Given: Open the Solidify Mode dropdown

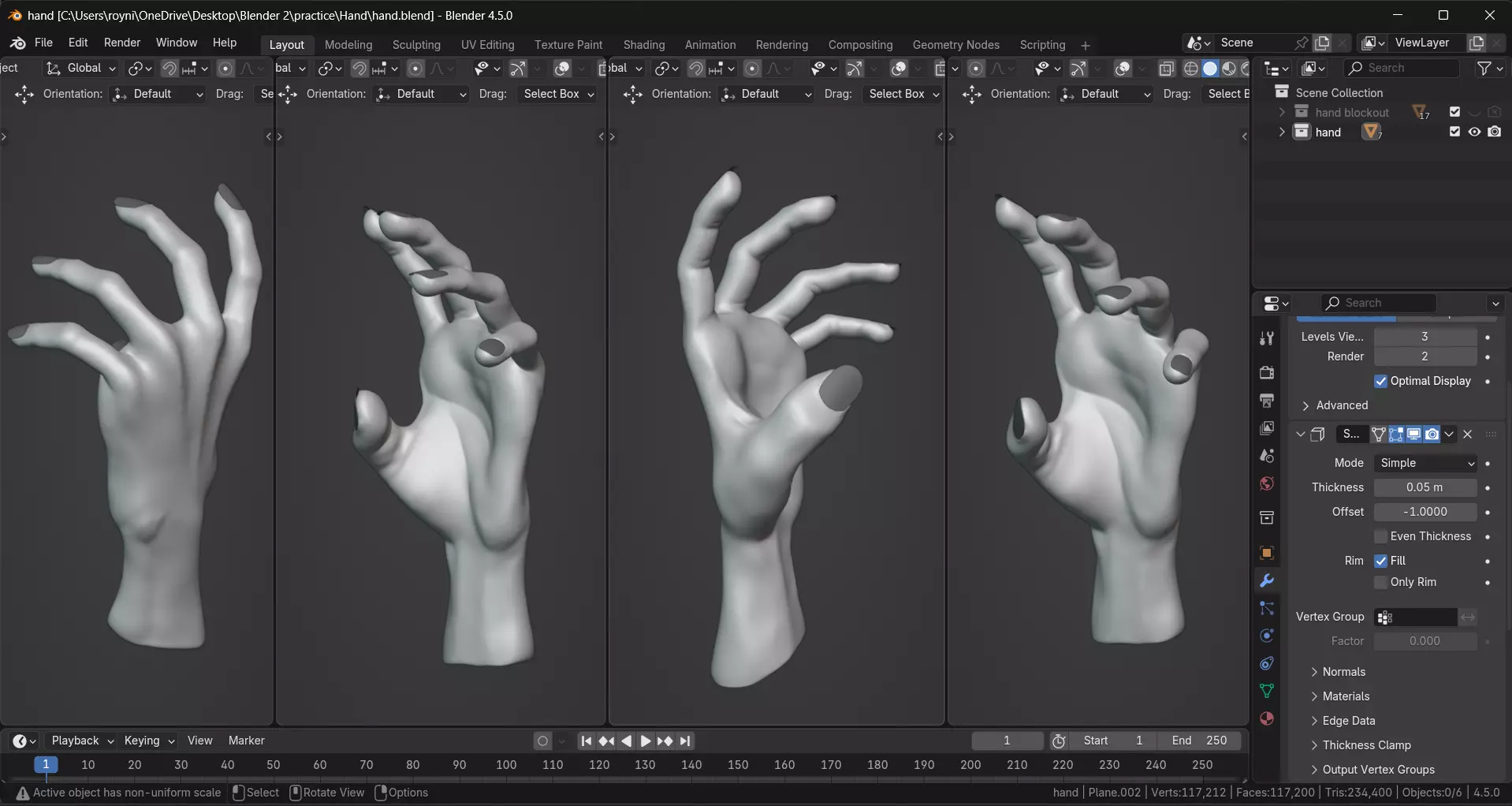Looking at the screenshot, I should pos(1425,463).
